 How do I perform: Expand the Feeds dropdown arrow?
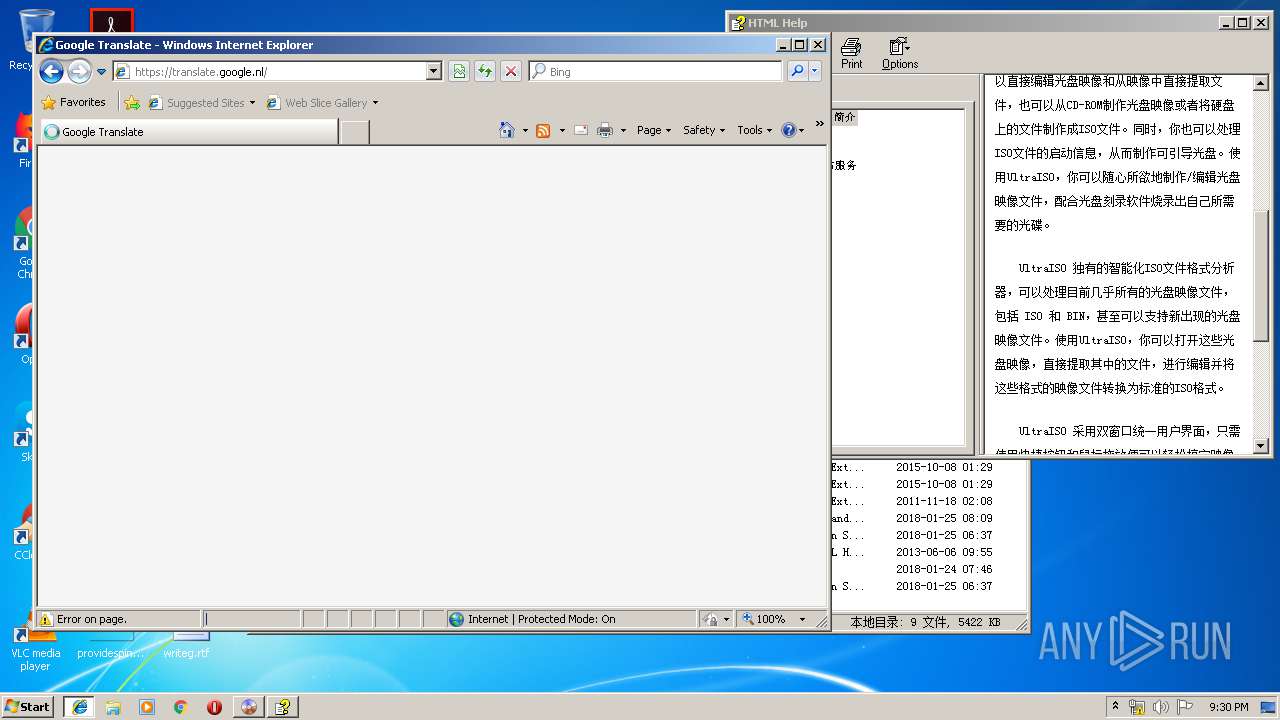pyautogui.click(x=562, y=130)
